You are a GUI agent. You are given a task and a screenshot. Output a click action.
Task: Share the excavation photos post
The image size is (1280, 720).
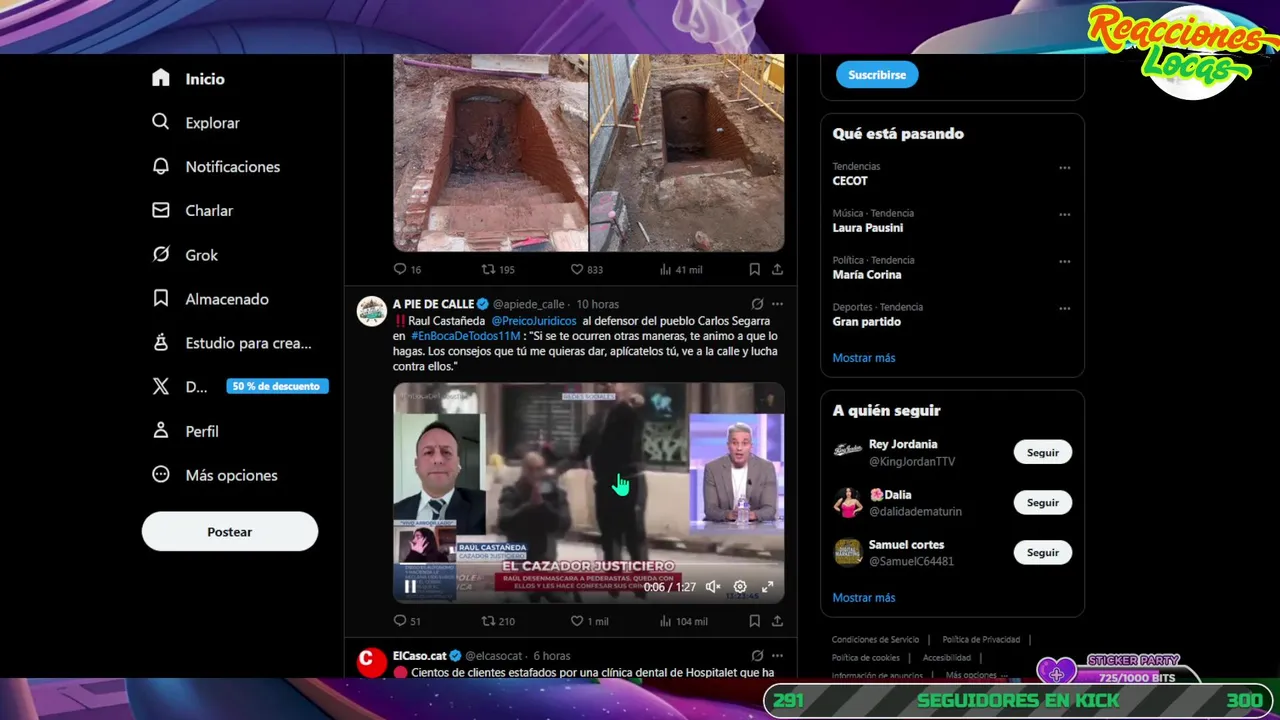pos(777,270)
